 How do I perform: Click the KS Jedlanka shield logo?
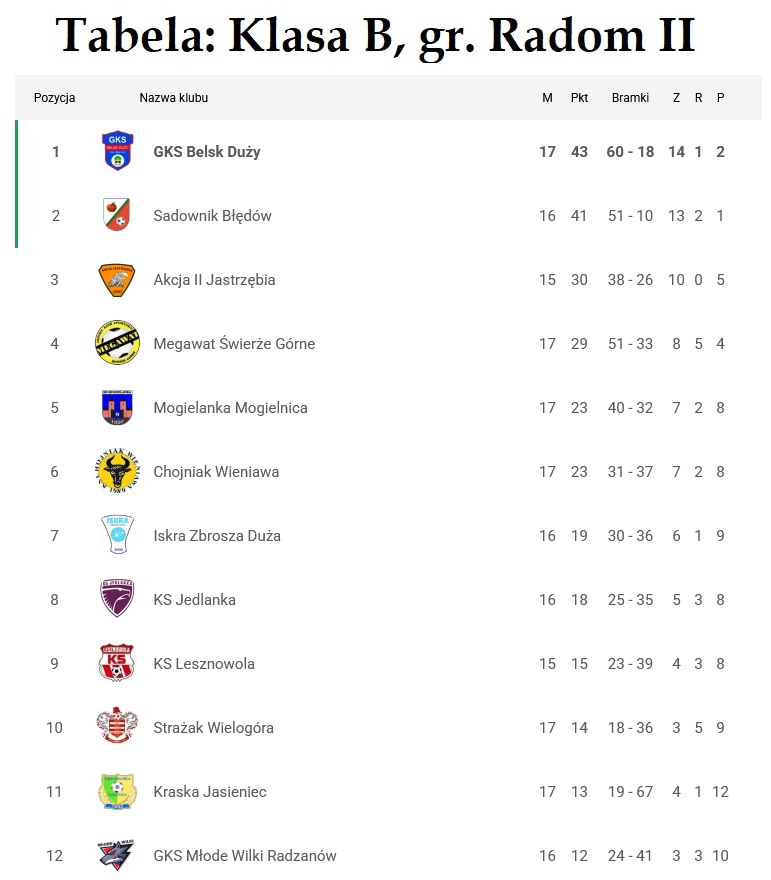pos(117,599)
